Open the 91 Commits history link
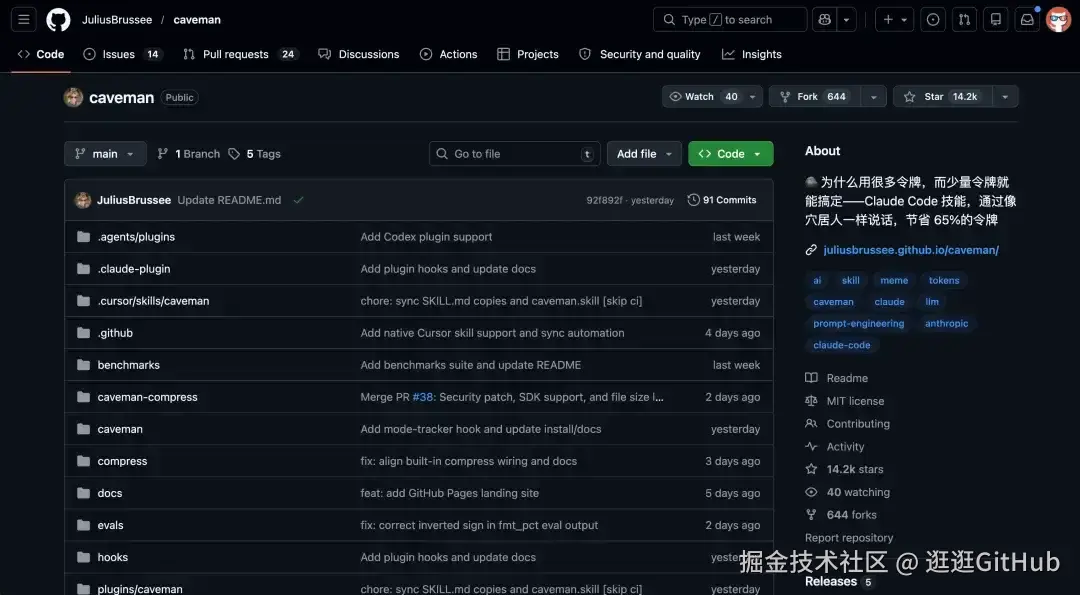 click(x=722, y=200)
